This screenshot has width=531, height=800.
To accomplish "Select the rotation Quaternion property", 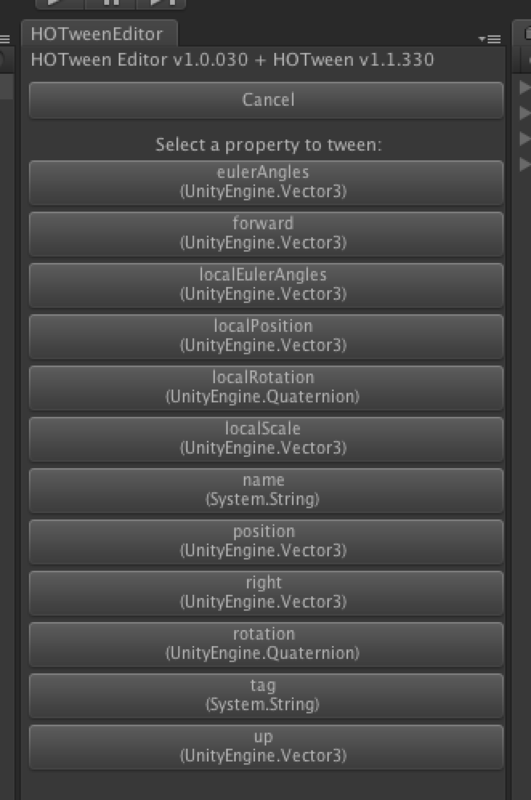I will point(266,644).
